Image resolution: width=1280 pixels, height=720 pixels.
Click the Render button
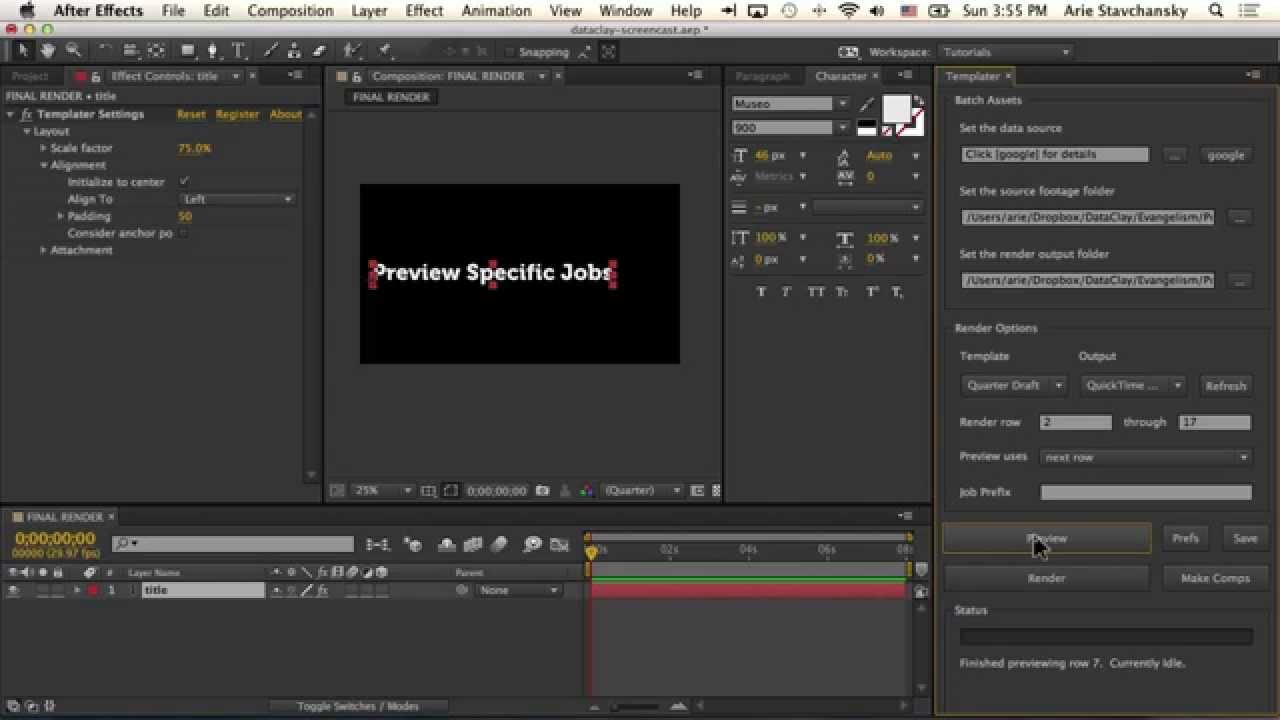click(1046, 578)
